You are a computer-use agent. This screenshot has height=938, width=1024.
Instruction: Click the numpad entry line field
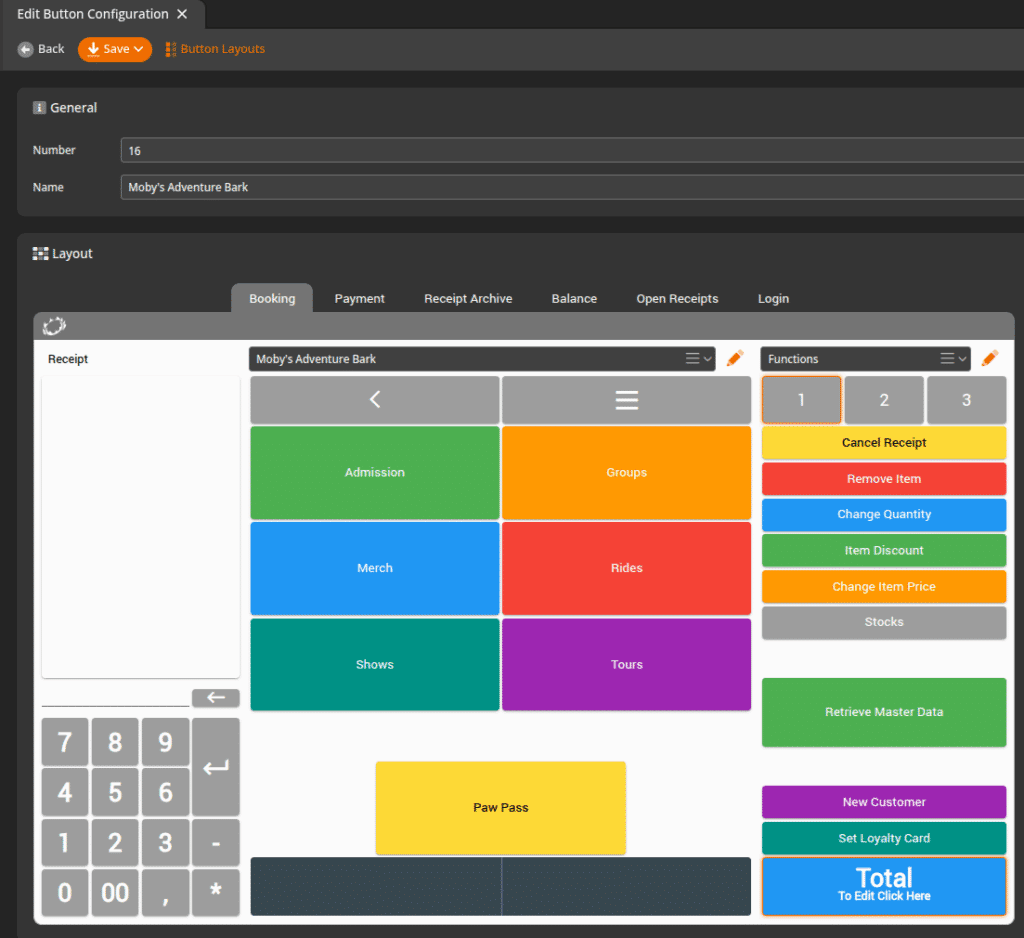(x=116, y=698)
